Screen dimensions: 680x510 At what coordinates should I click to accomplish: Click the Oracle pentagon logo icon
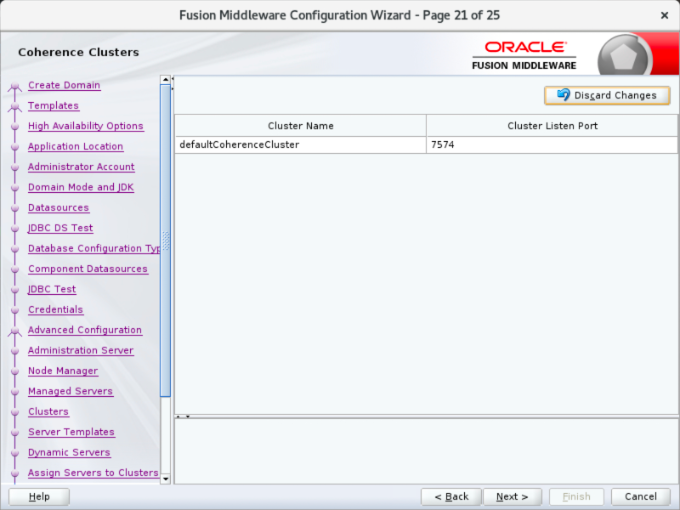[624, 56]
